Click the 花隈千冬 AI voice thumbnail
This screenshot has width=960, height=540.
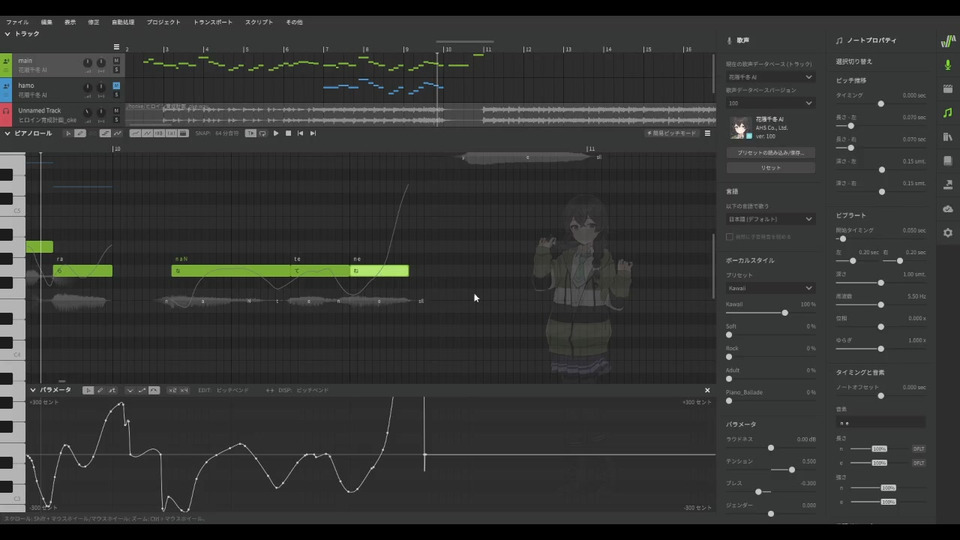pos(740,128)
